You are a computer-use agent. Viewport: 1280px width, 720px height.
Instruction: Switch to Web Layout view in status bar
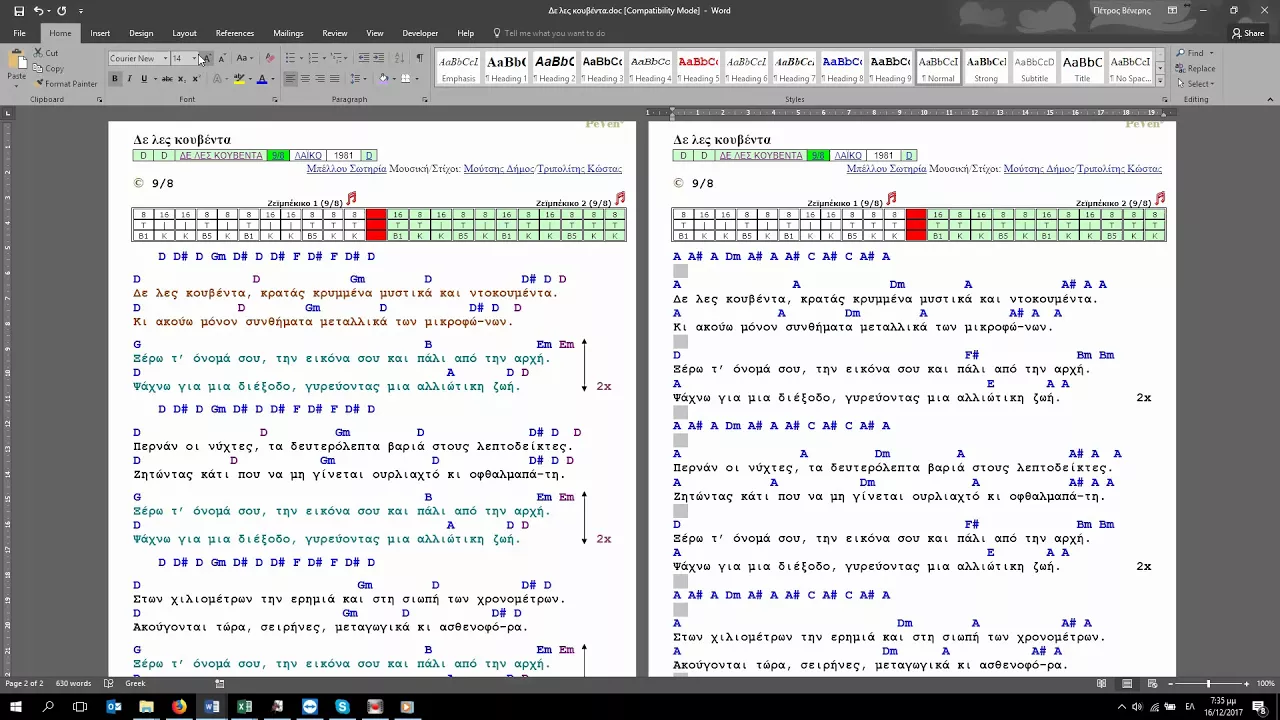tap(1151, 684)
